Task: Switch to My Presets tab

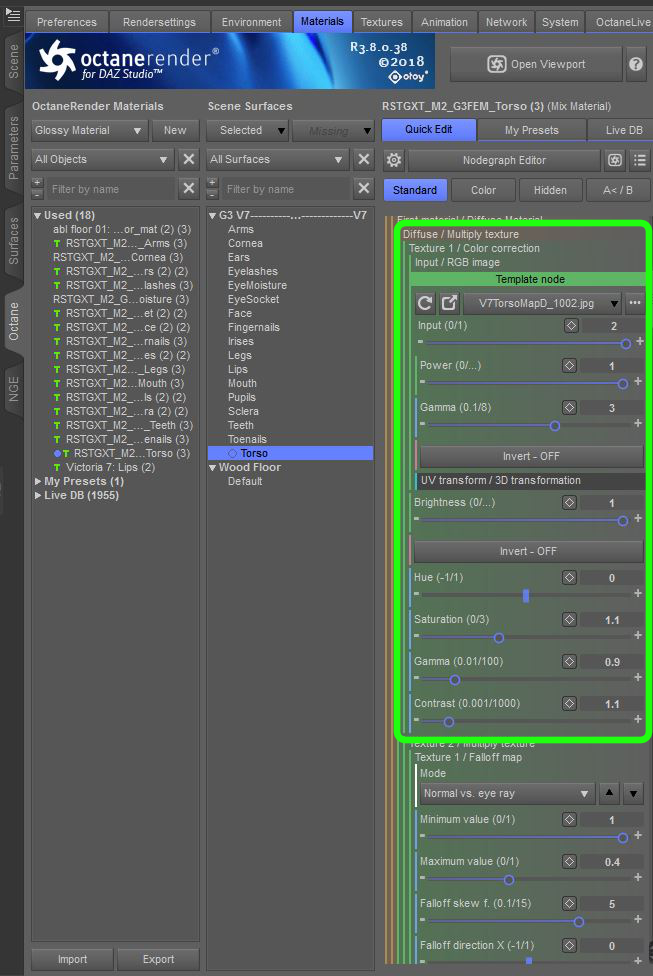Action: point(532,130)
